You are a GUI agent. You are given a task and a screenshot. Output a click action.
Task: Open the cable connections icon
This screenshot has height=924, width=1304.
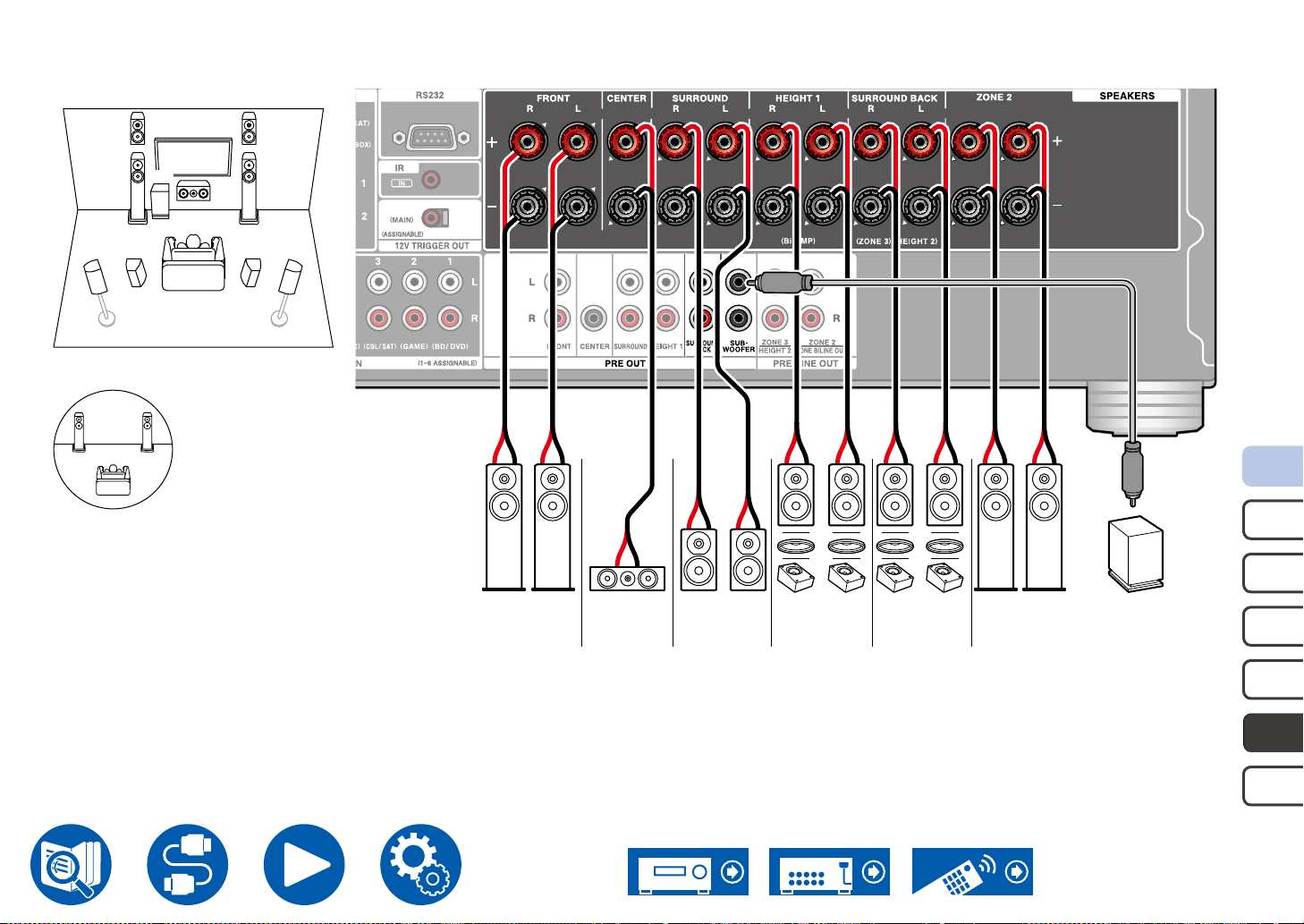188,865
